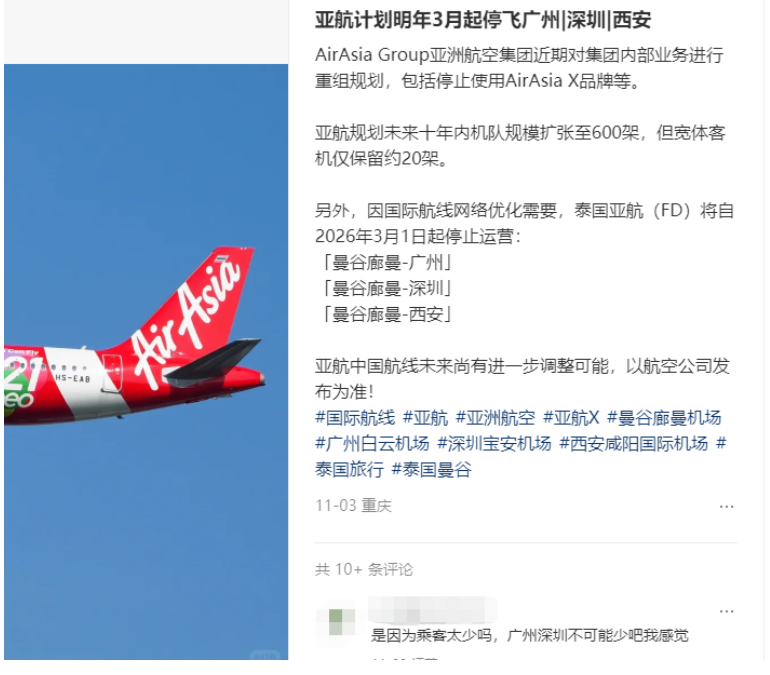The width and height of the screenshot is (770, 675).
Task: Open hashtag #亚洲航空
Action: 495,418
